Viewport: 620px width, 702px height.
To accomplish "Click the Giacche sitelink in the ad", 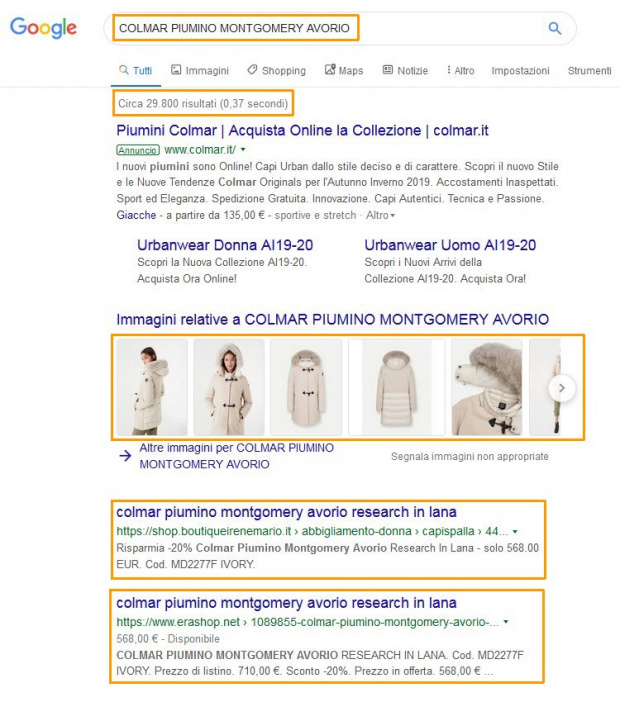I will pyautogui.click(x=136, y=215).
